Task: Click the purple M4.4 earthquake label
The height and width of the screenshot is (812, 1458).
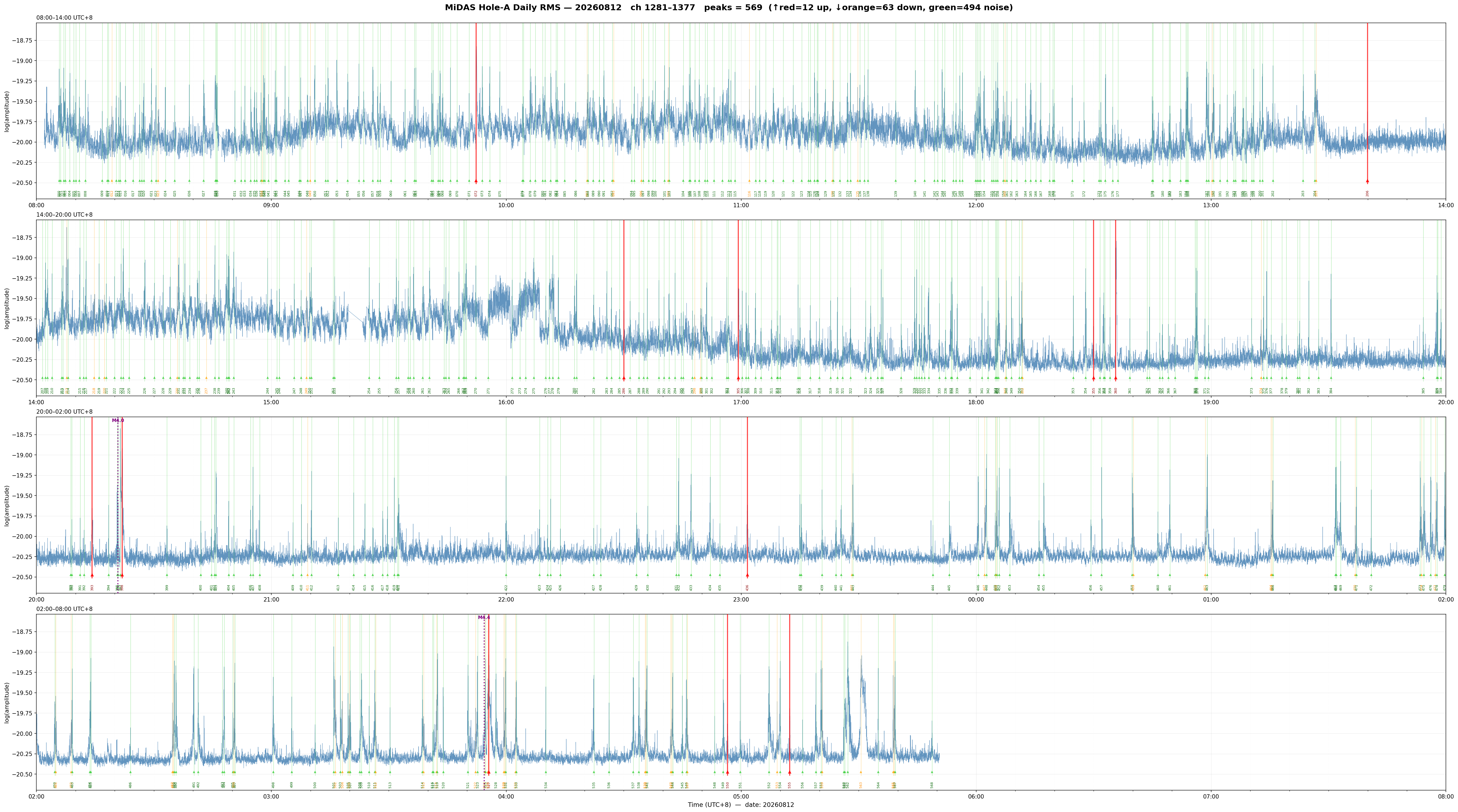Action: coord(484,617)
